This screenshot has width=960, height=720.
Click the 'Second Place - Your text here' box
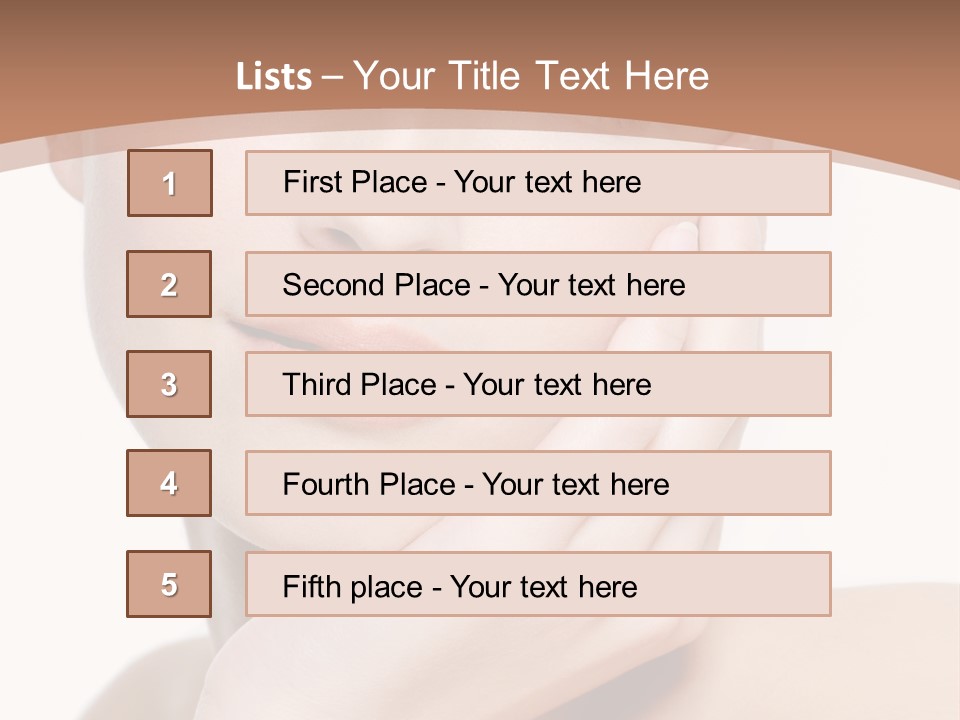pyautogui.click(x=538, y=284)
